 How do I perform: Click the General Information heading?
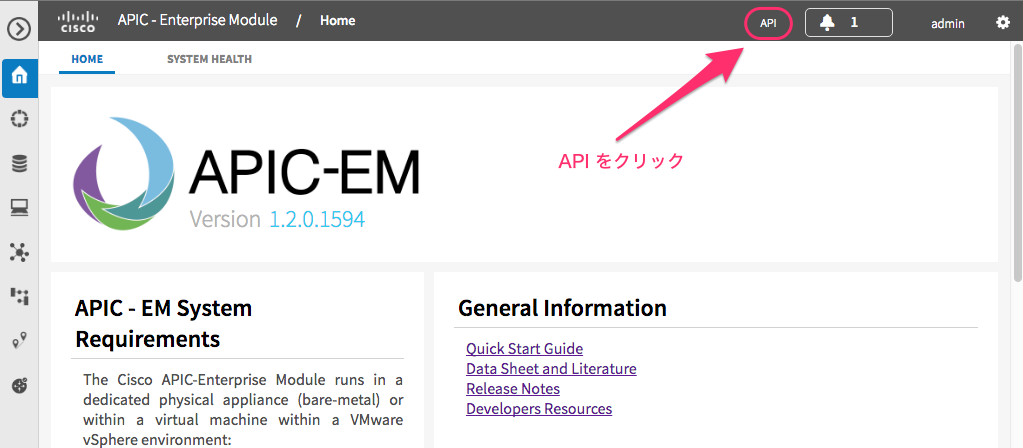point(562,308)
